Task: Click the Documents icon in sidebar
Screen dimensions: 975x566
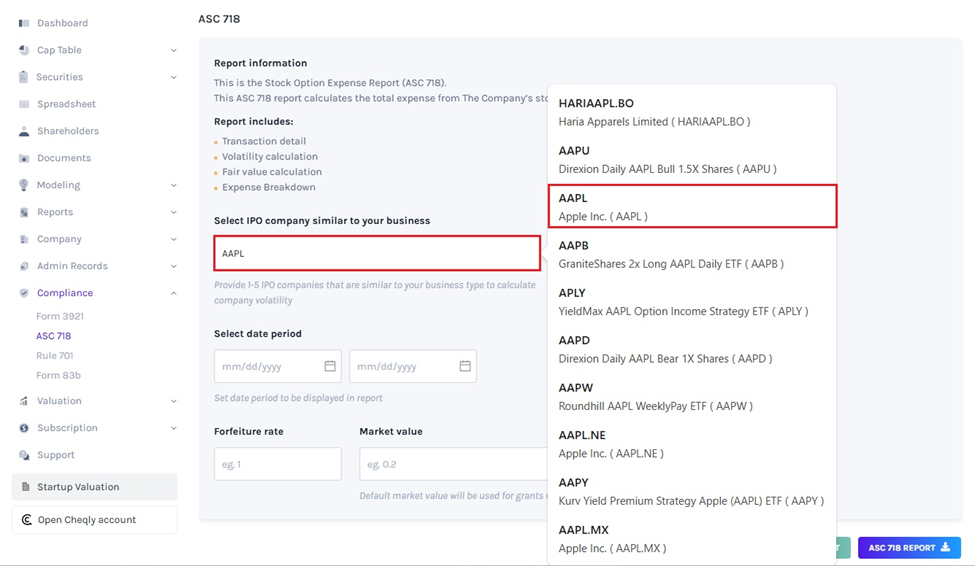Action: point(24,158)
